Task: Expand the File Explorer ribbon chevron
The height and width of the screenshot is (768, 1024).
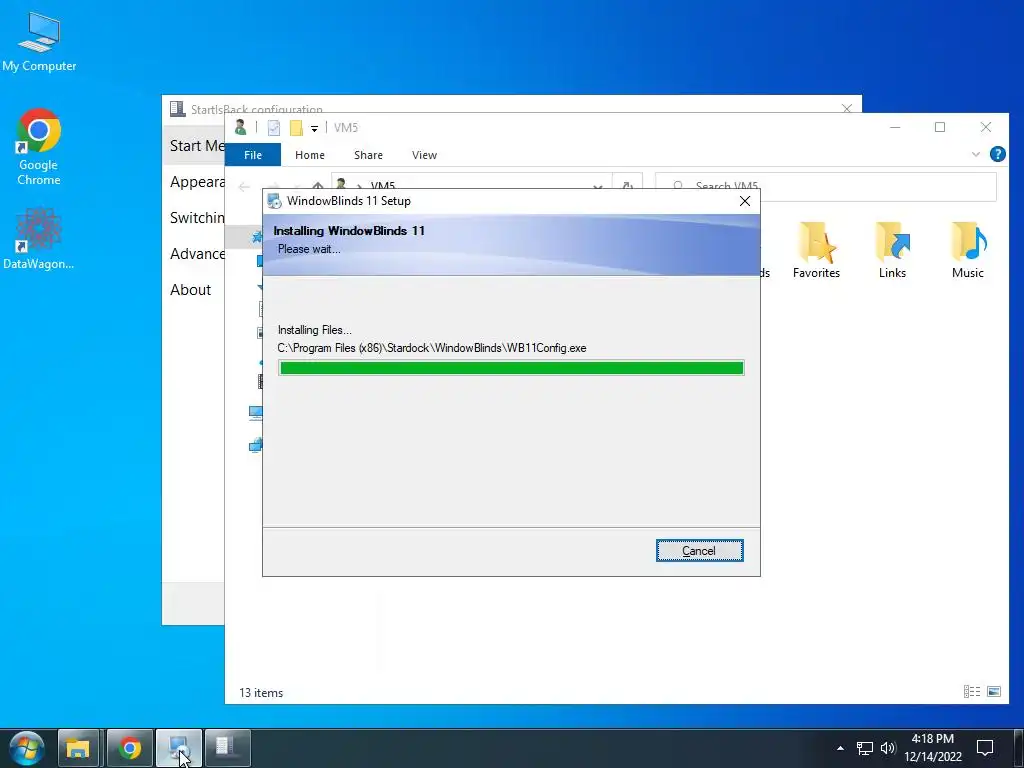Action: click(976, 154)
